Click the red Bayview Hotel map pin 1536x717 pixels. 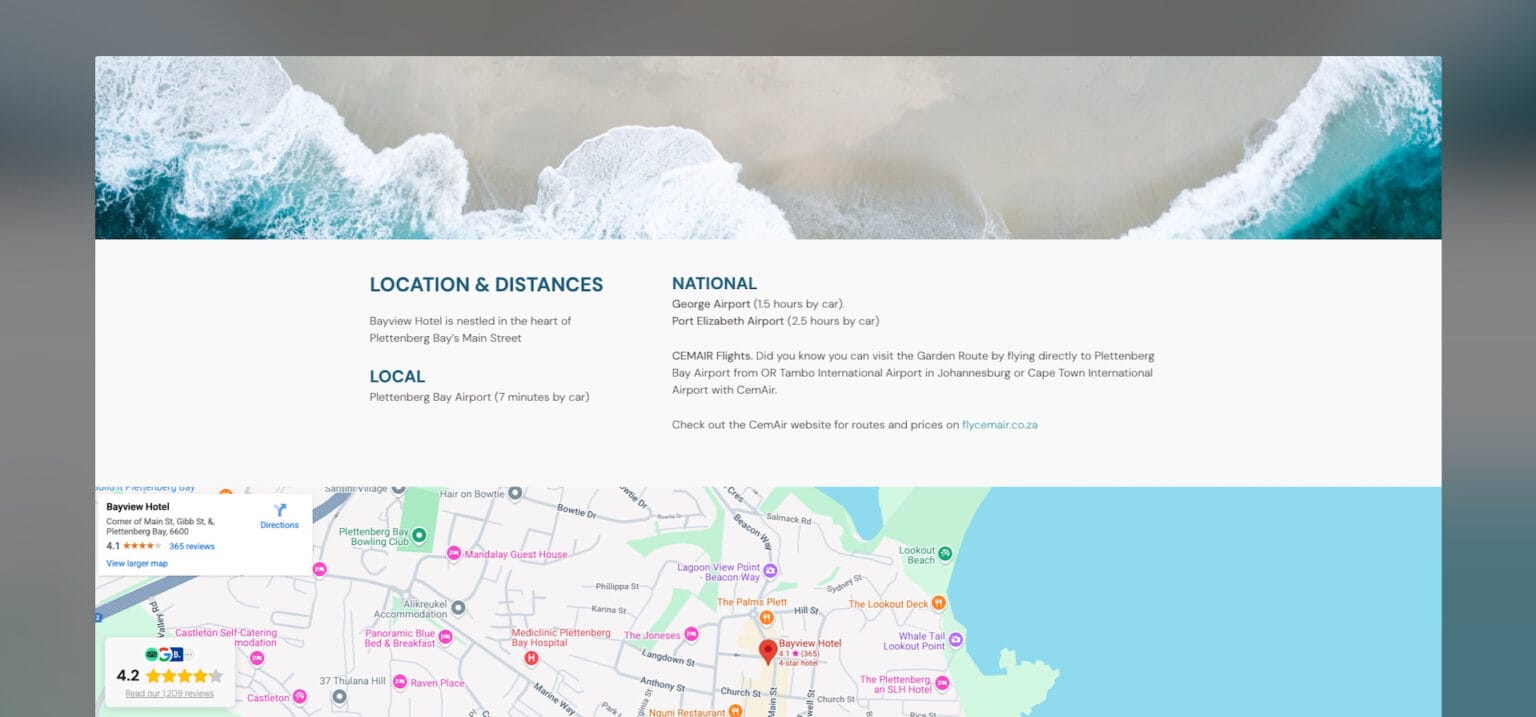[767, 652]
